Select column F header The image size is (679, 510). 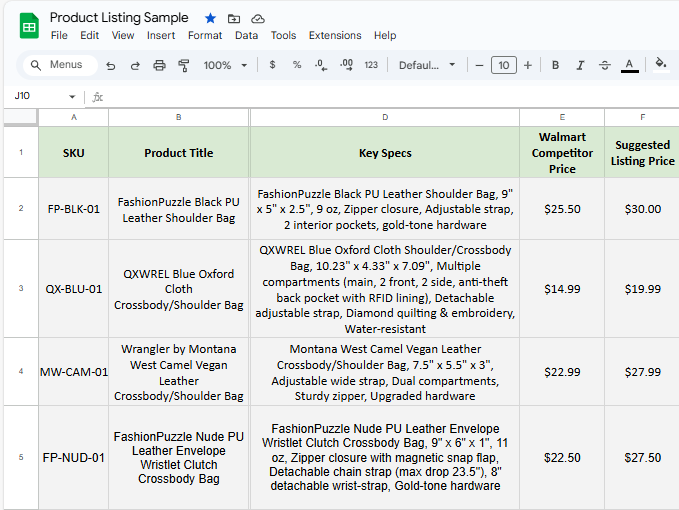[x=642, y=117]
